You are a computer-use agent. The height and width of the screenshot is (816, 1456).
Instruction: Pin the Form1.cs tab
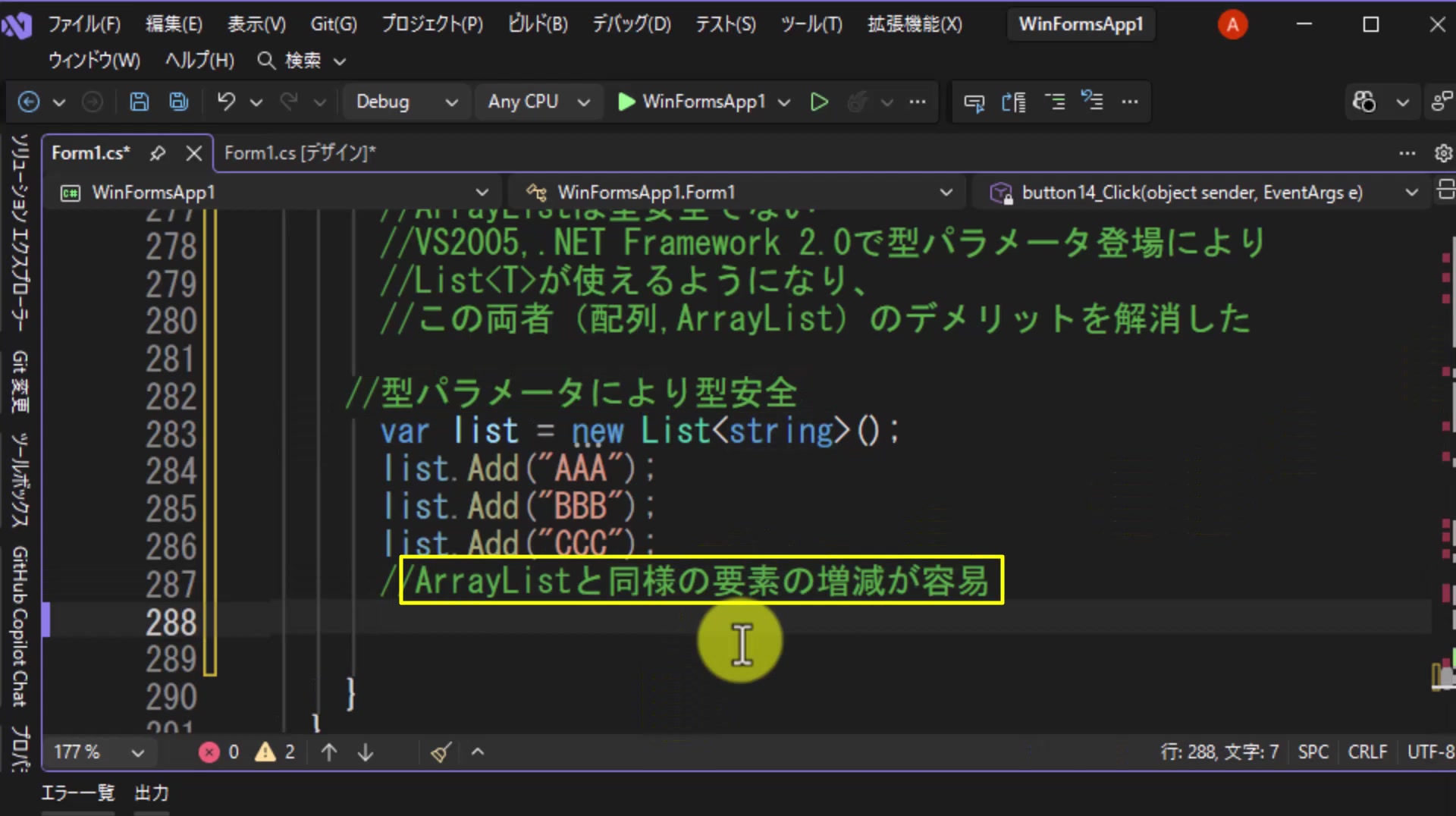pos(157,153)
